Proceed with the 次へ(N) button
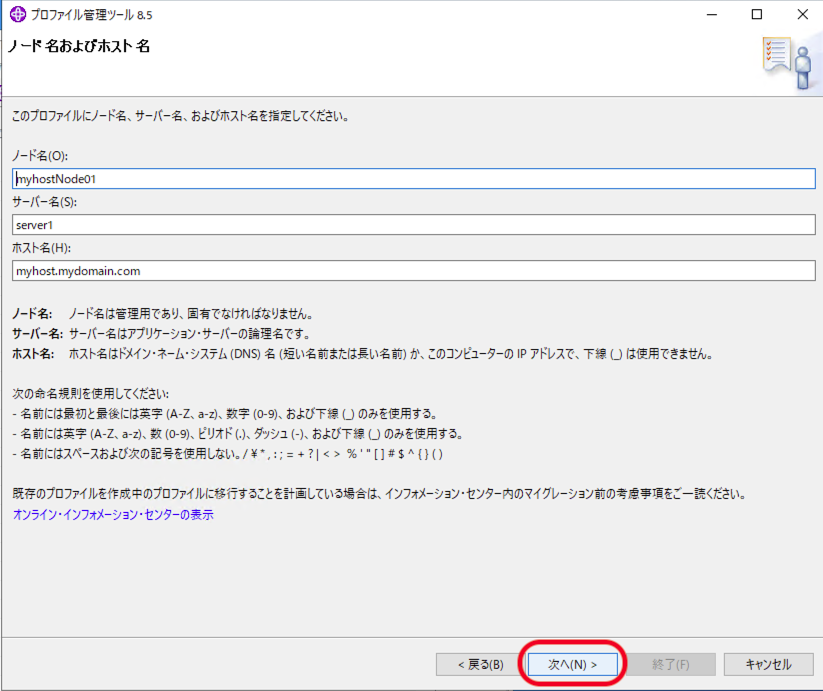The image size is (823, 691). [x=572, y=665]
